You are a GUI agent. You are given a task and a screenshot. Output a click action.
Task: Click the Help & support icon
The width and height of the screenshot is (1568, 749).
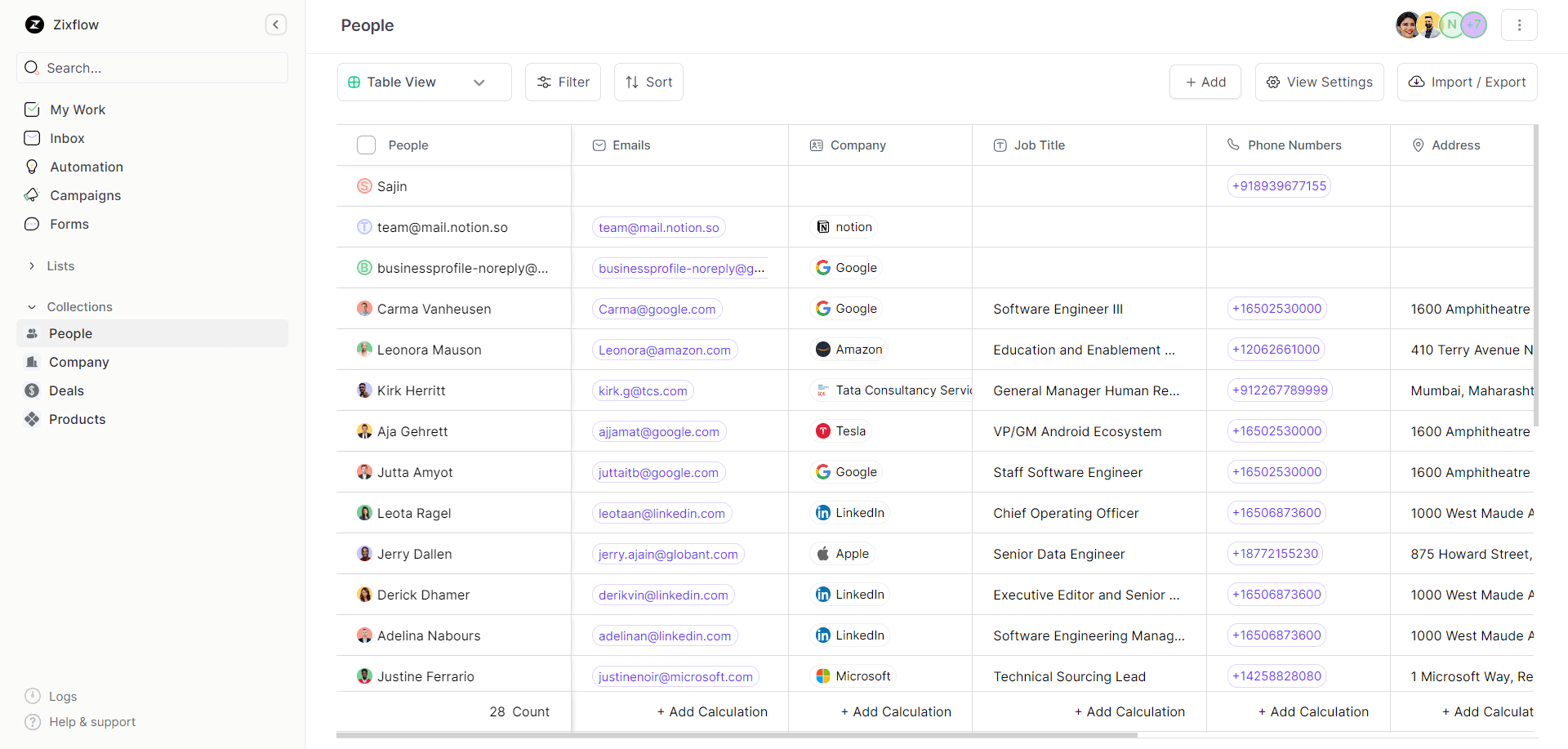pyautogui.click(x=32, y=722)
